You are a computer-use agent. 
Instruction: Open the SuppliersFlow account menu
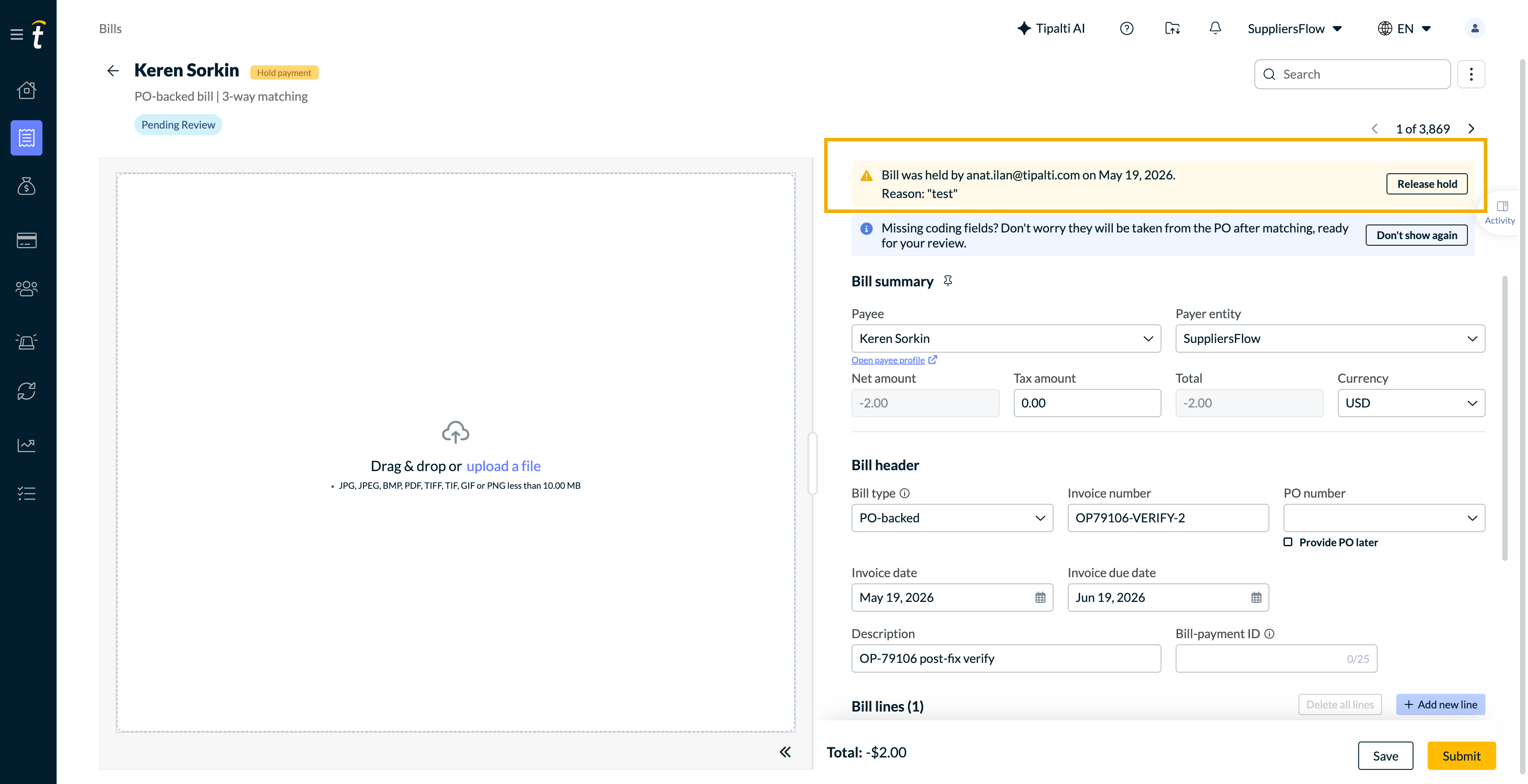(x=1295, y=28)
